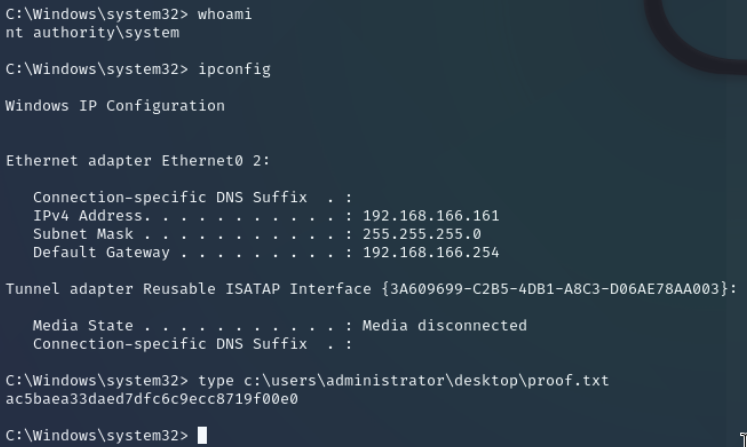Click the "Windows IP Configuration" heading
Screen dimensions: 747x447
point(115,106)
